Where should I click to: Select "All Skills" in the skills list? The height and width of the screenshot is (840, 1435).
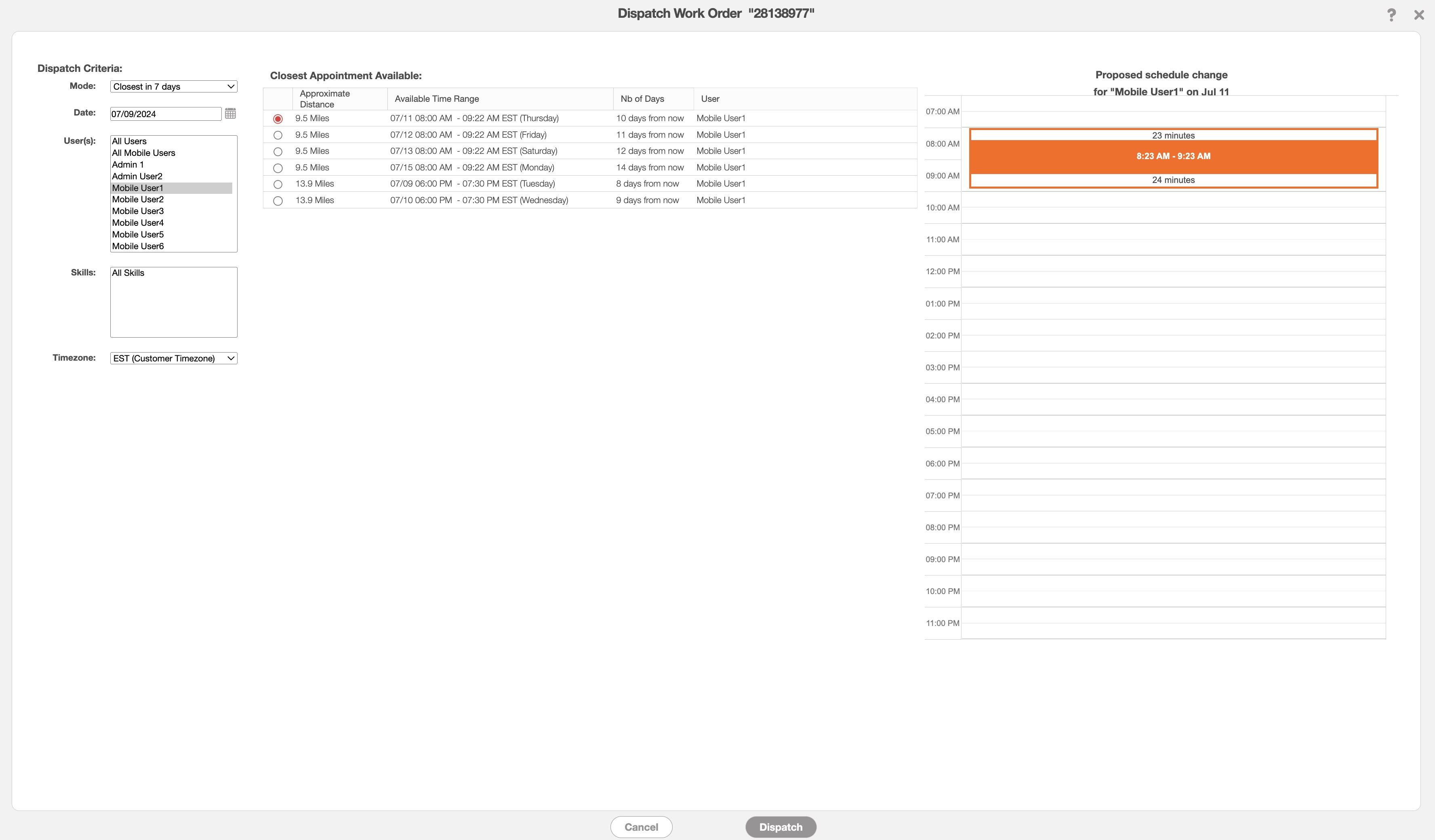coord(128,273)
